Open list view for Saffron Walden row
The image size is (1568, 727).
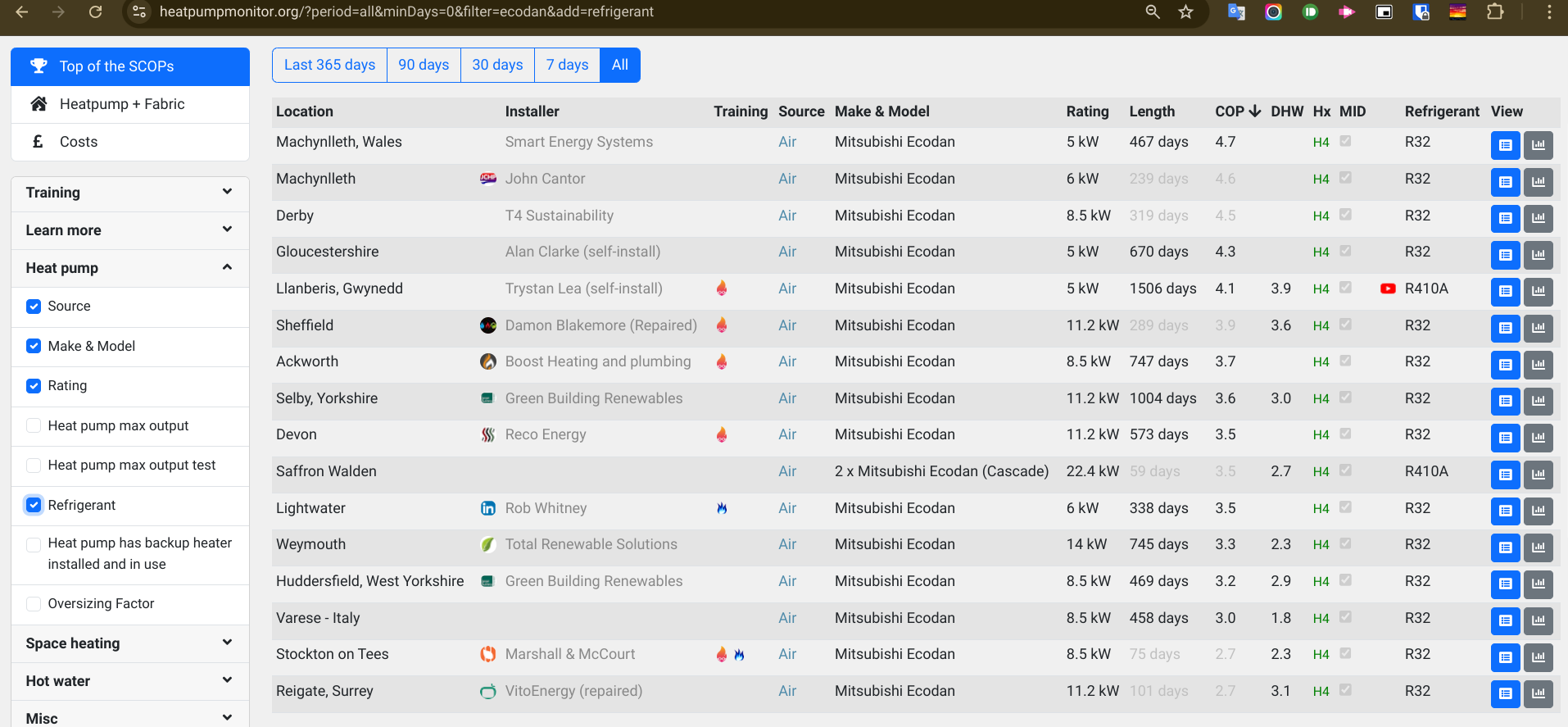click(x=1505, y=475)
